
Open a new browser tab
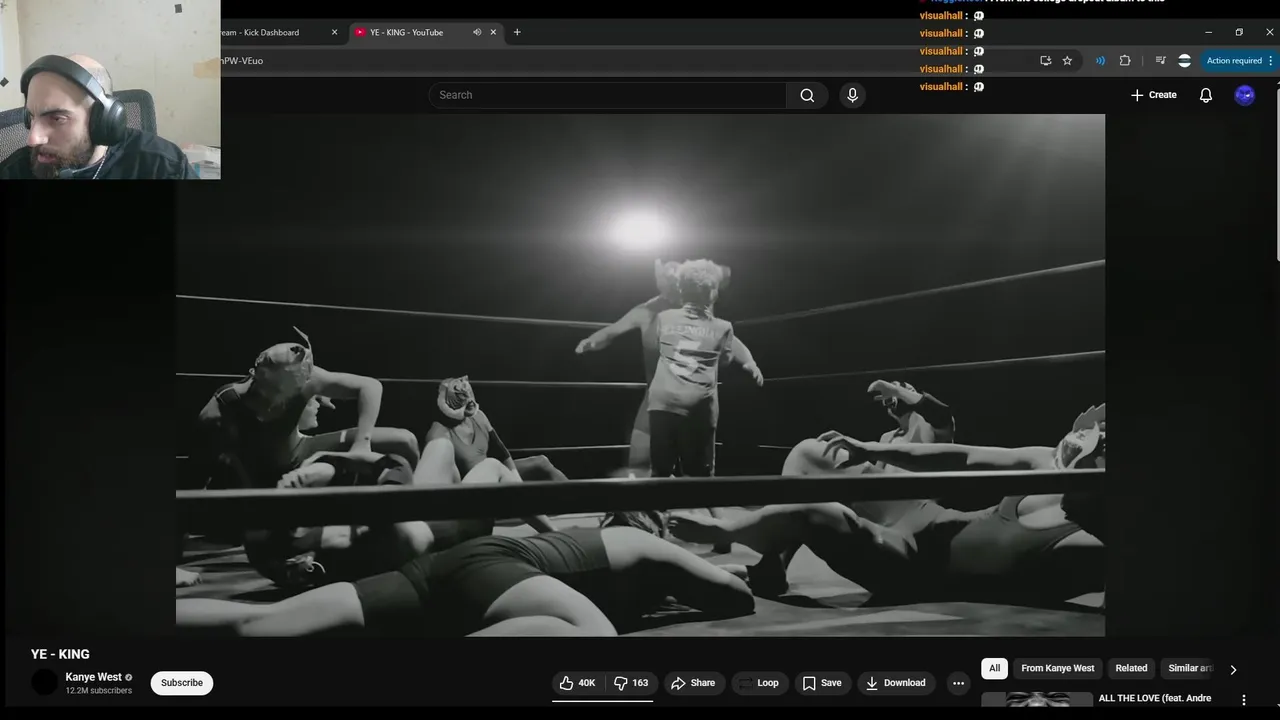[x=517, y=32]
